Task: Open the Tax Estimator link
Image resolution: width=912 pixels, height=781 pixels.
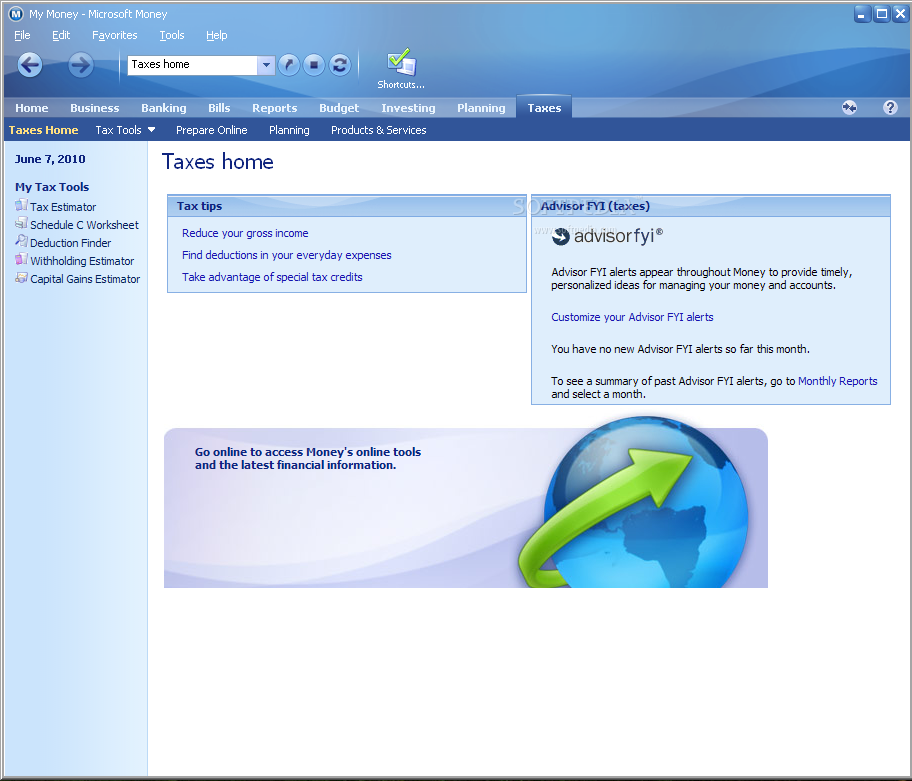Action: click(x=63, y=207)
